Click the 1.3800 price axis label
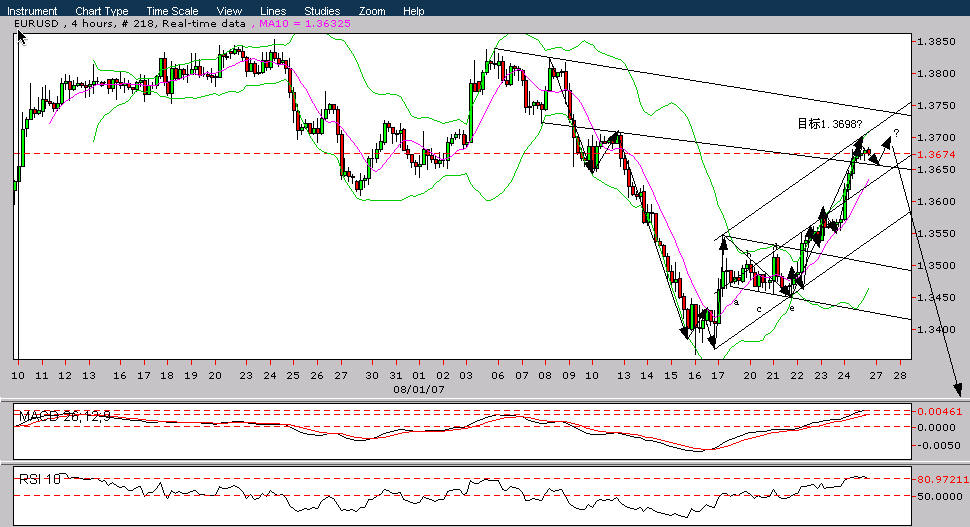Image resolution: width=970 pixels, height=527 pixels. click(936, 73)
